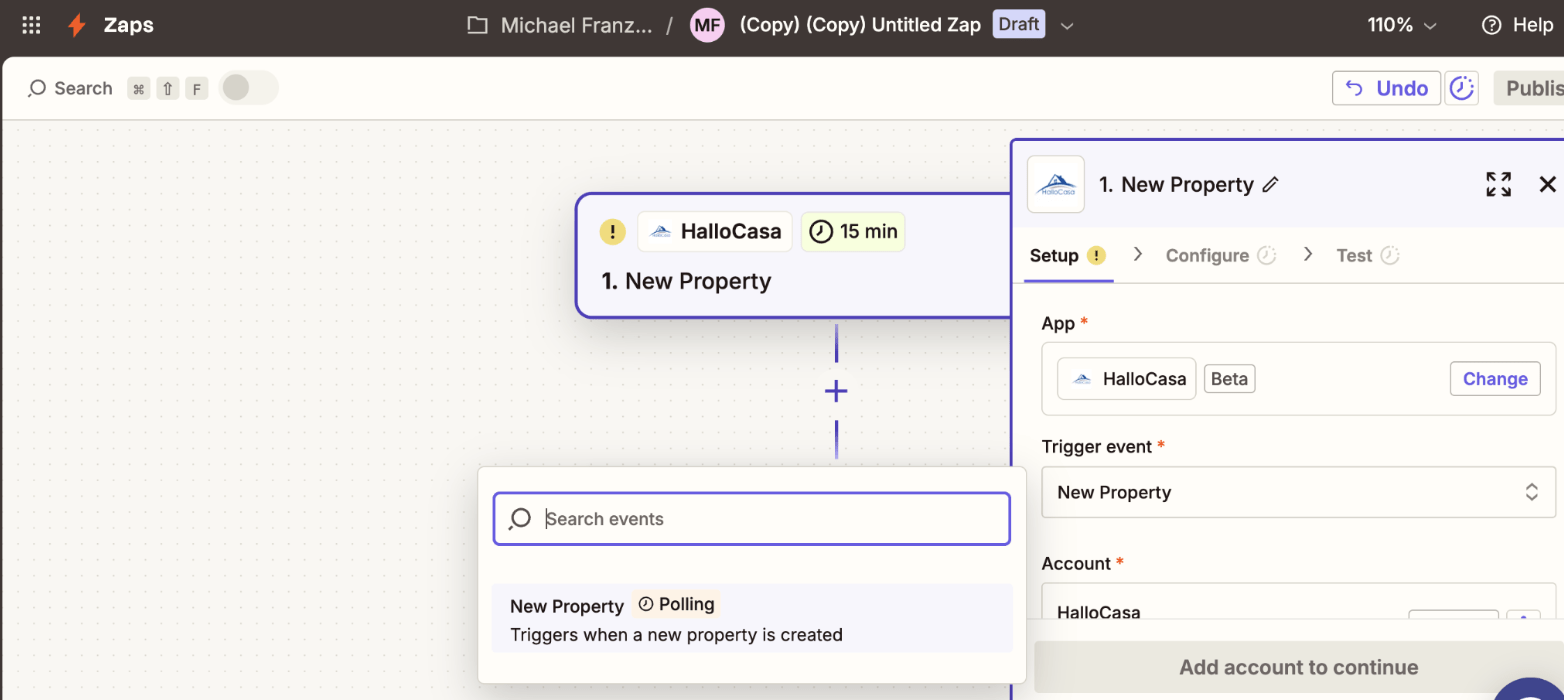Image resolution: width=1564 pixels, height=700 pixels.
Task: Click the Draft status badge
Action: point(1019,24)
